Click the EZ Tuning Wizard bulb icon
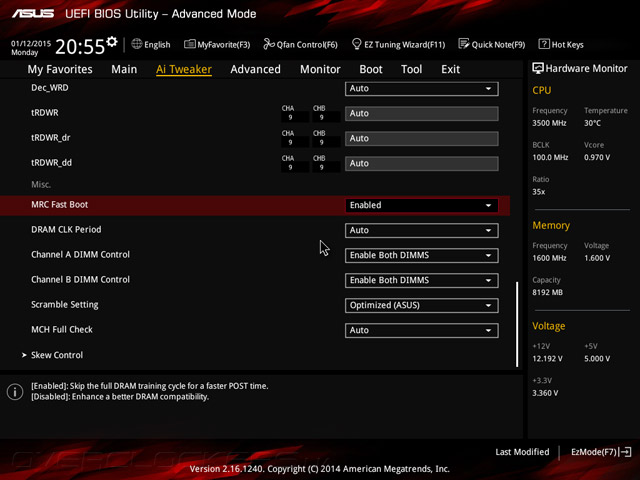Image resolution: width=640 pixels, height=480 pixels. 356,44
